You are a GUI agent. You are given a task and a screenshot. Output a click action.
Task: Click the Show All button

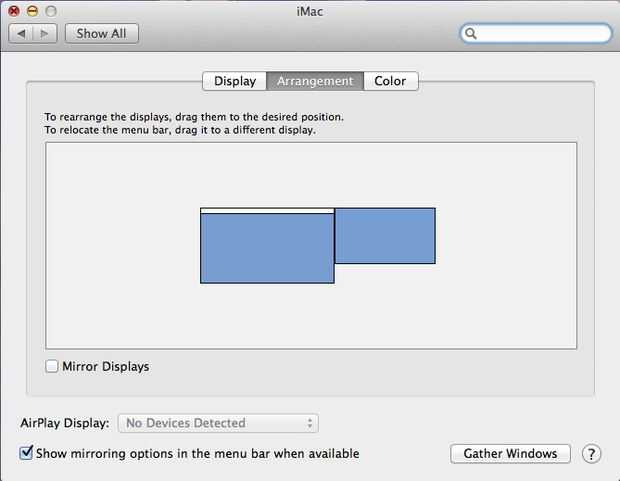tap(101, 33)
